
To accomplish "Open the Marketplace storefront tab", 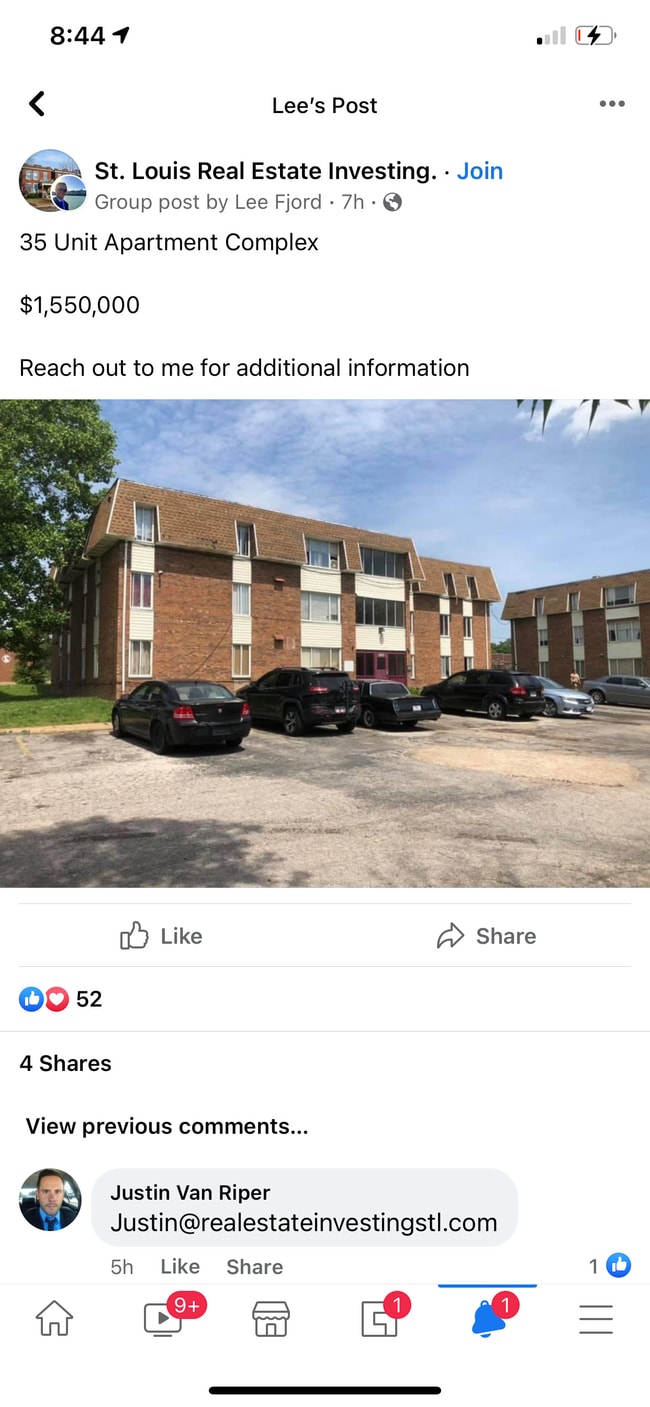I will pyautogui.click(x=270, y=1319).
